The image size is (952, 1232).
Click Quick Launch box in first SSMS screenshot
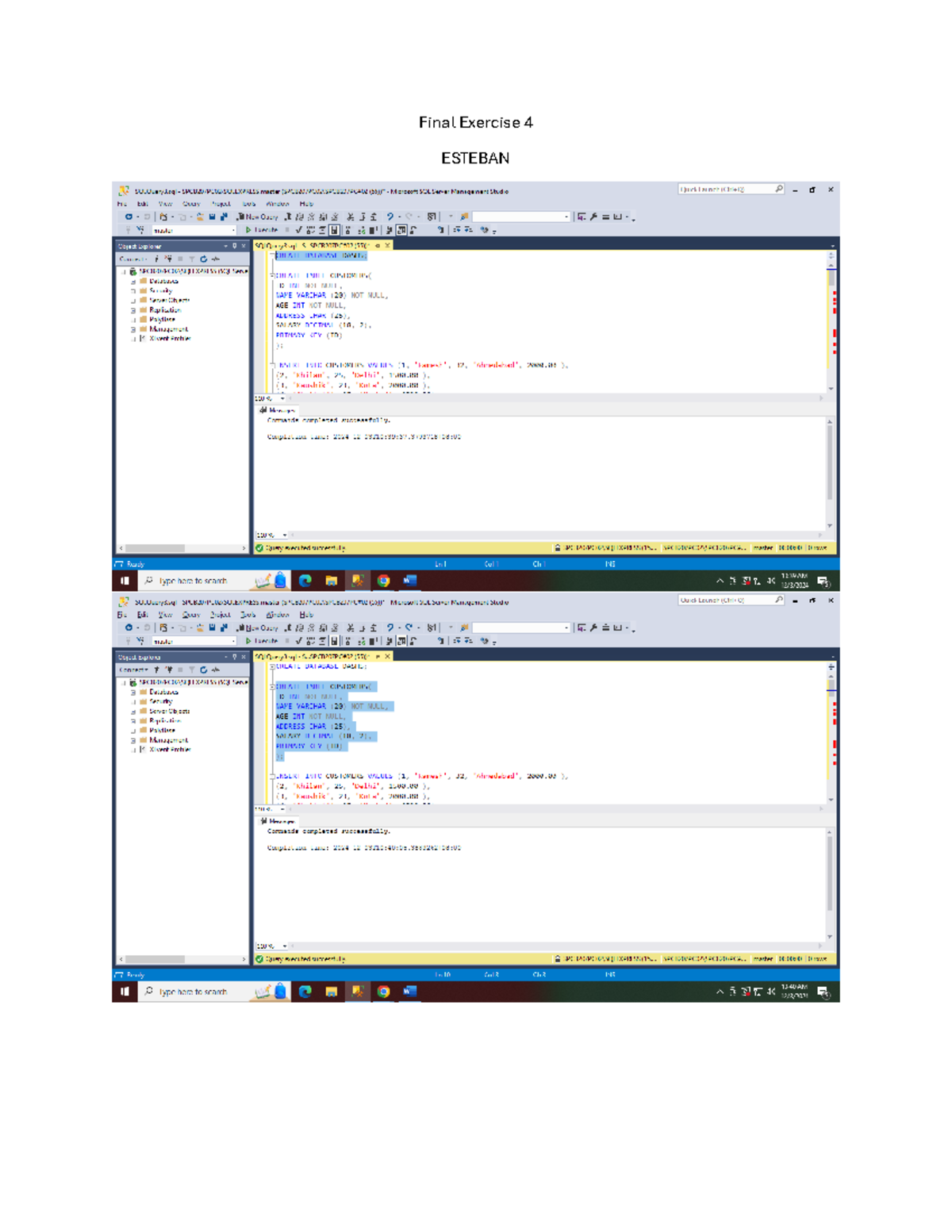pyautogui.click(x=731, y=190)
